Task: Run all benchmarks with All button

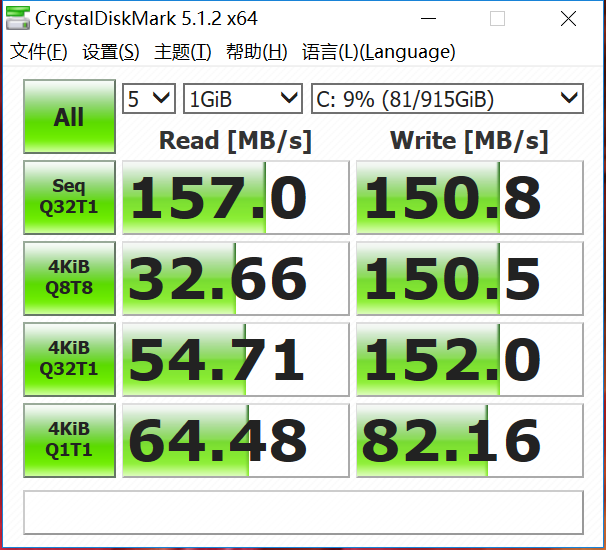Action: point(69,117)
